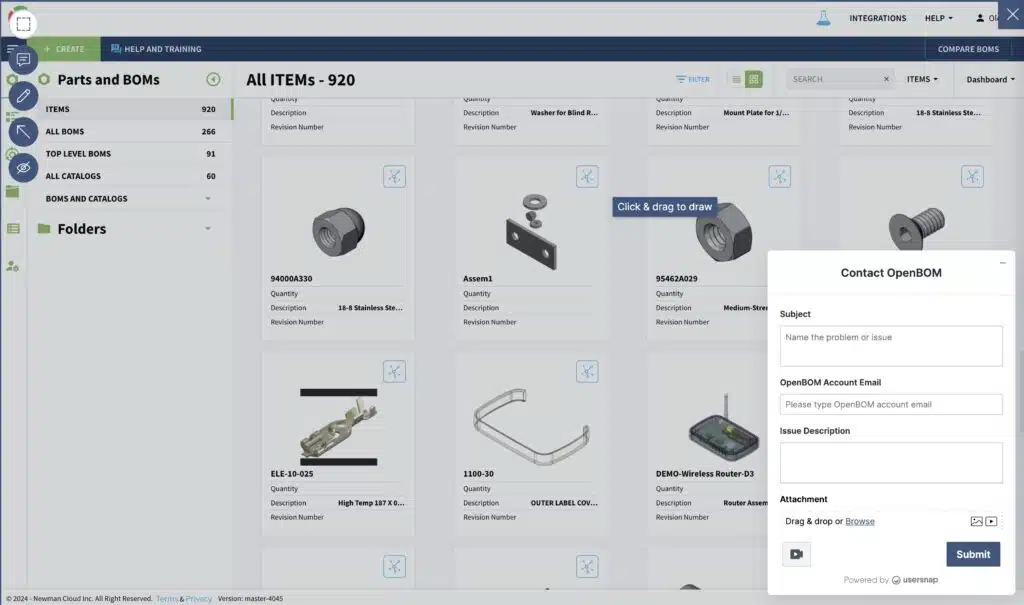
Task: Focus the Subject text field
Action: [x=891, y=346]
